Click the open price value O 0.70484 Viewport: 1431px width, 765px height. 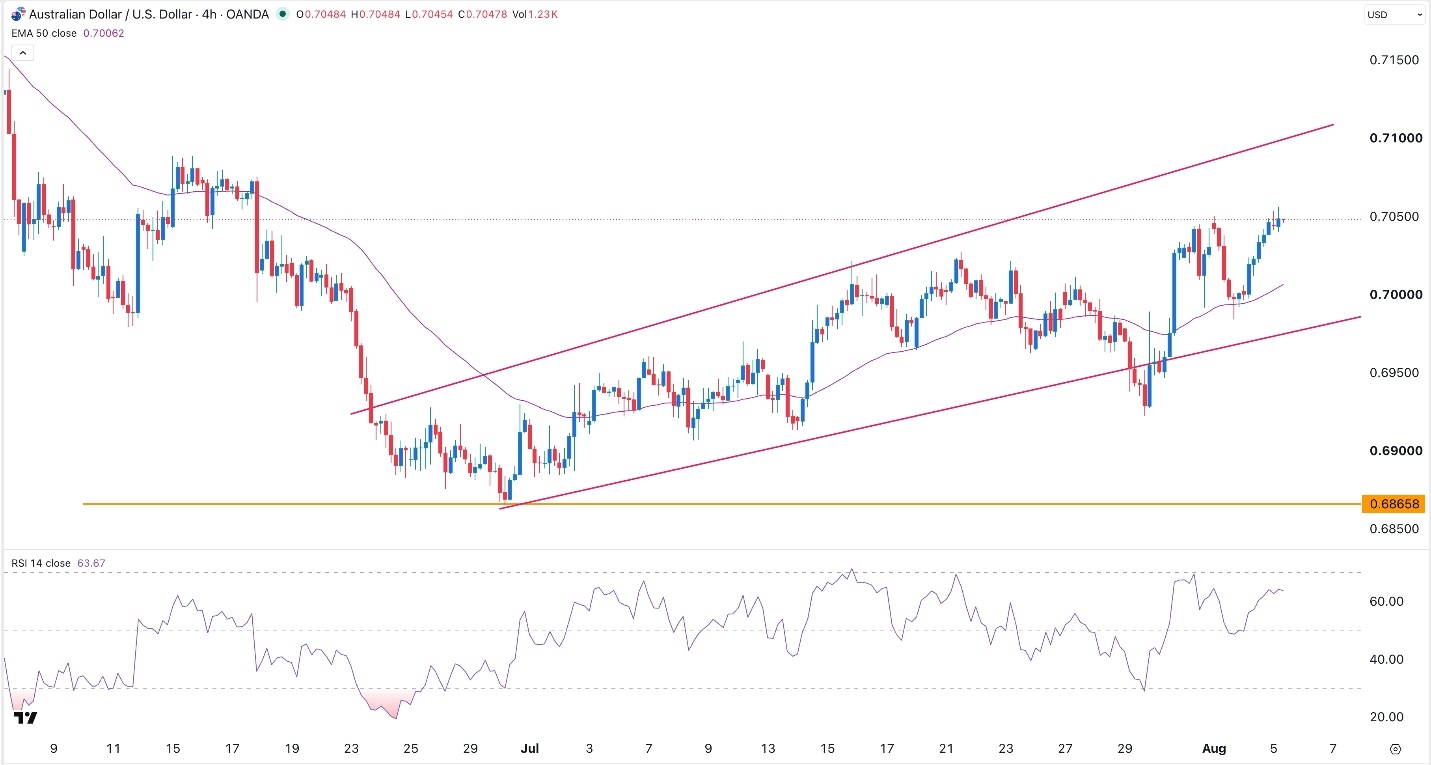pos(323,13)
